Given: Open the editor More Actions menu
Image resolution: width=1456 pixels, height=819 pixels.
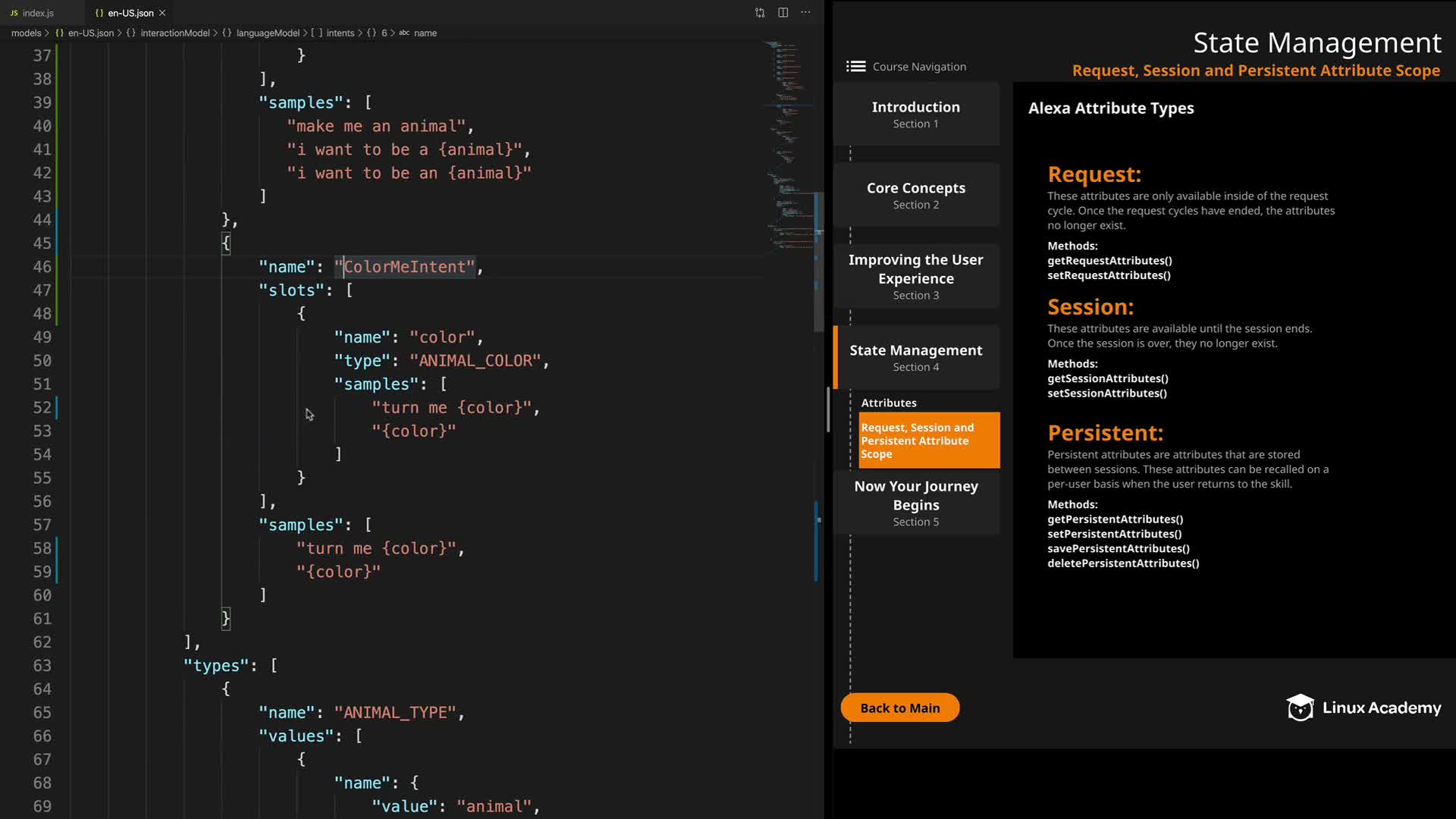Looking at the screenshot, I should [x=806, y=13].
